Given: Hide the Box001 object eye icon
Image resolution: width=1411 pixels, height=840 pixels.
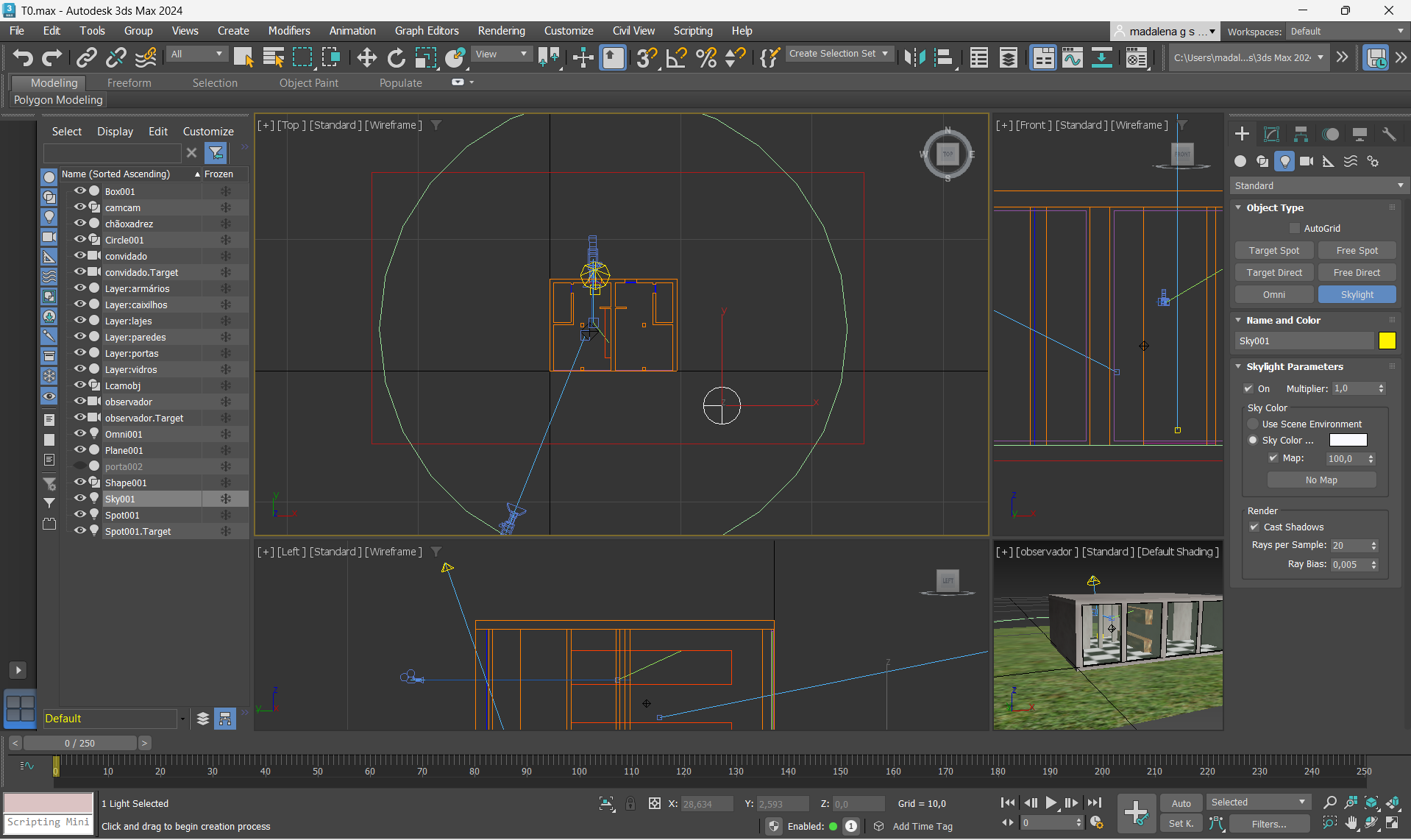Looking at the screenshot, I should 79,191.
